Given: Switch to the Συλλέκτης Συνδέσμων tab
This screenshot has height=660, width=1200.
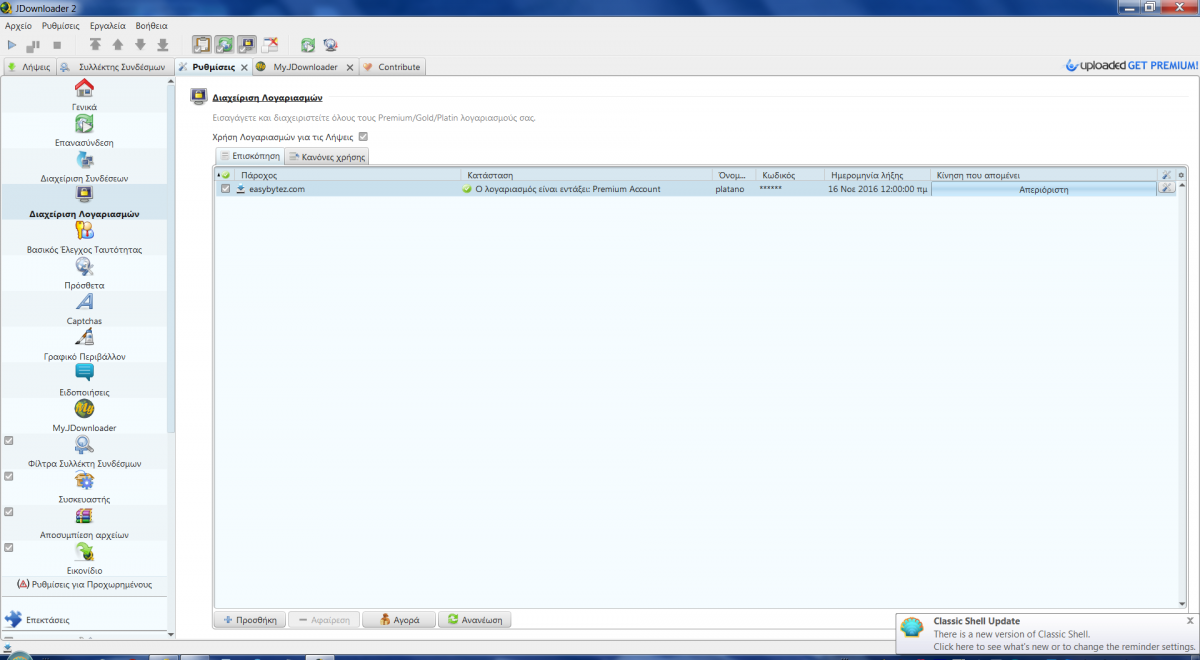Looking at the screenshot, I should tap(114, 67).
